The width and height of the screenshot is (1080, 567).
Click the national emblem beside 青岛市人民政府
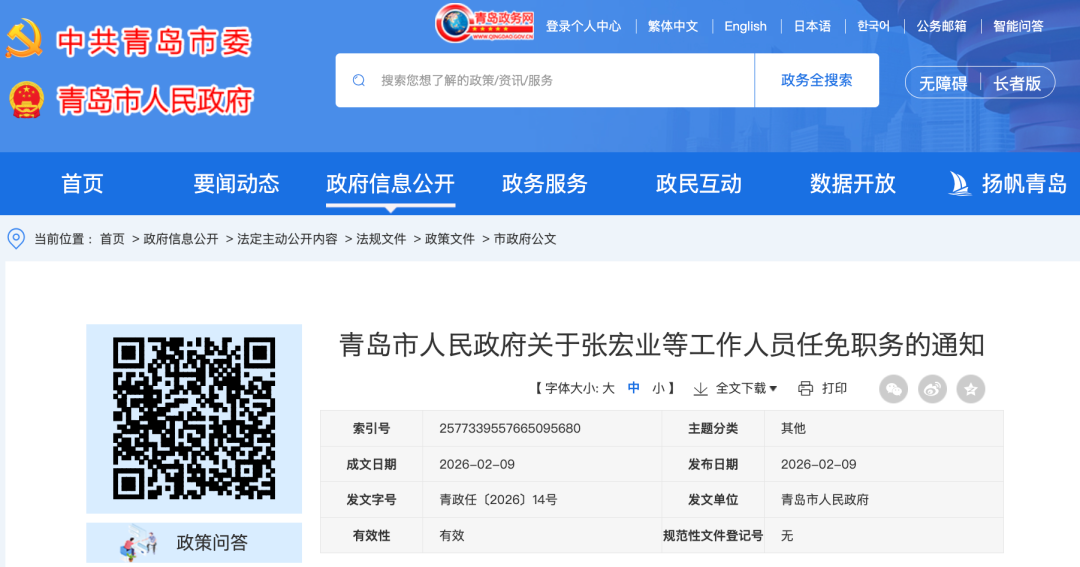tap(27, 100)
